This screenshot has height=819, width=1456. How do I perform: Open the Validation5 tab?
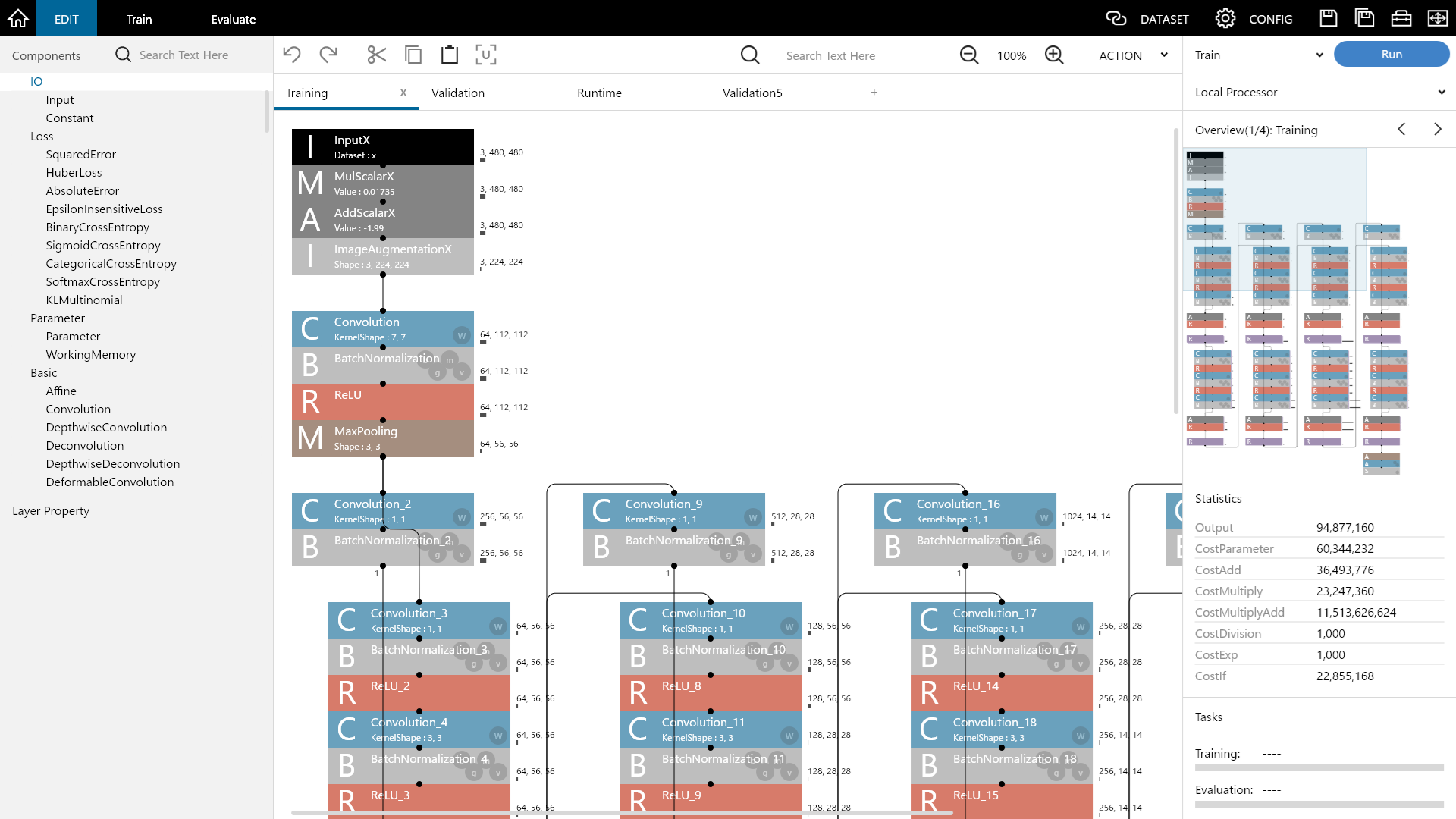click(x=752, y=93)
